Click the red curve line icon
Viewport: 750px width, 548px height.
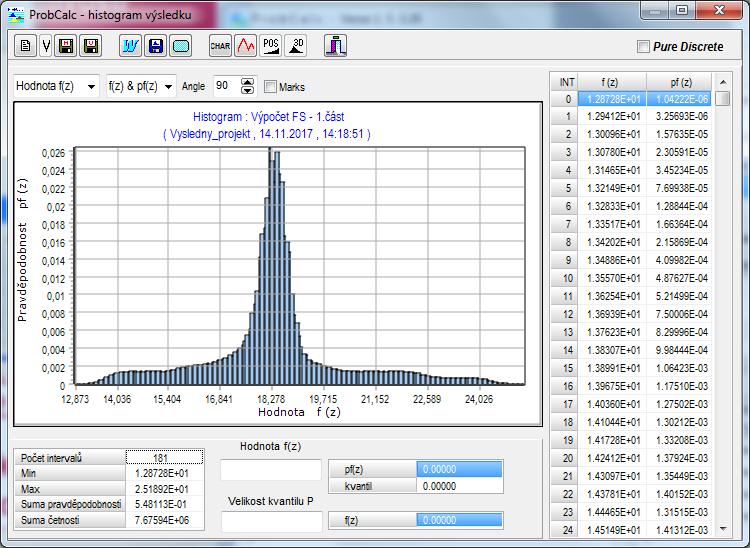click(x=245, y=46)
